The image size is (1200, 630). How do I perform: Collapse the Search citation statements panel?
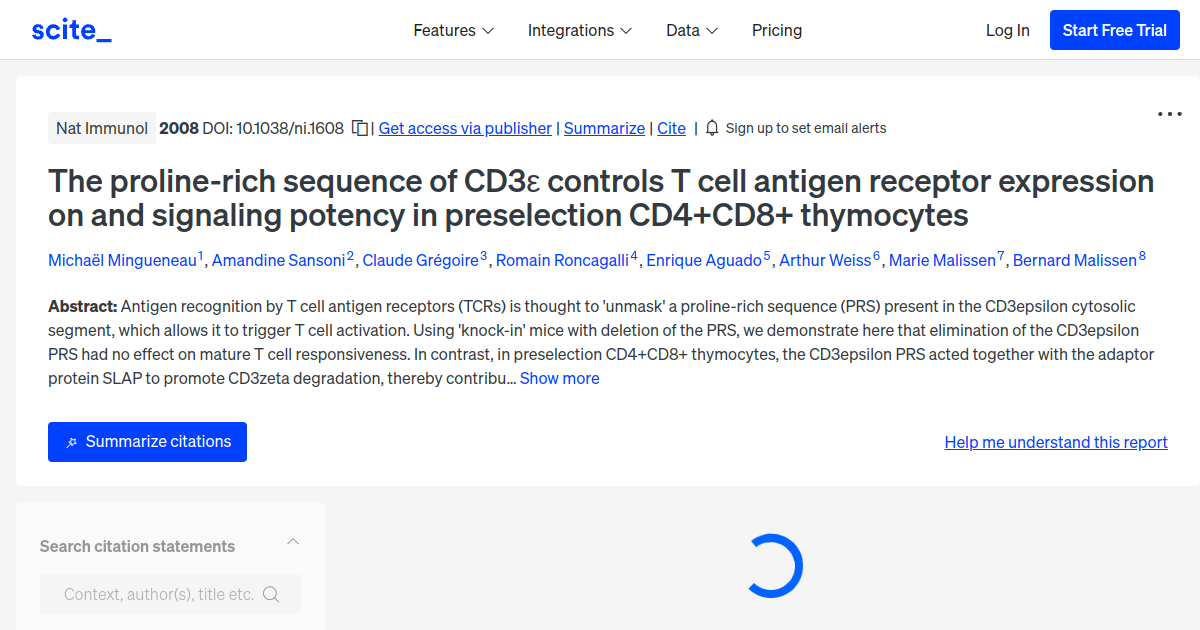coord(293,542)
